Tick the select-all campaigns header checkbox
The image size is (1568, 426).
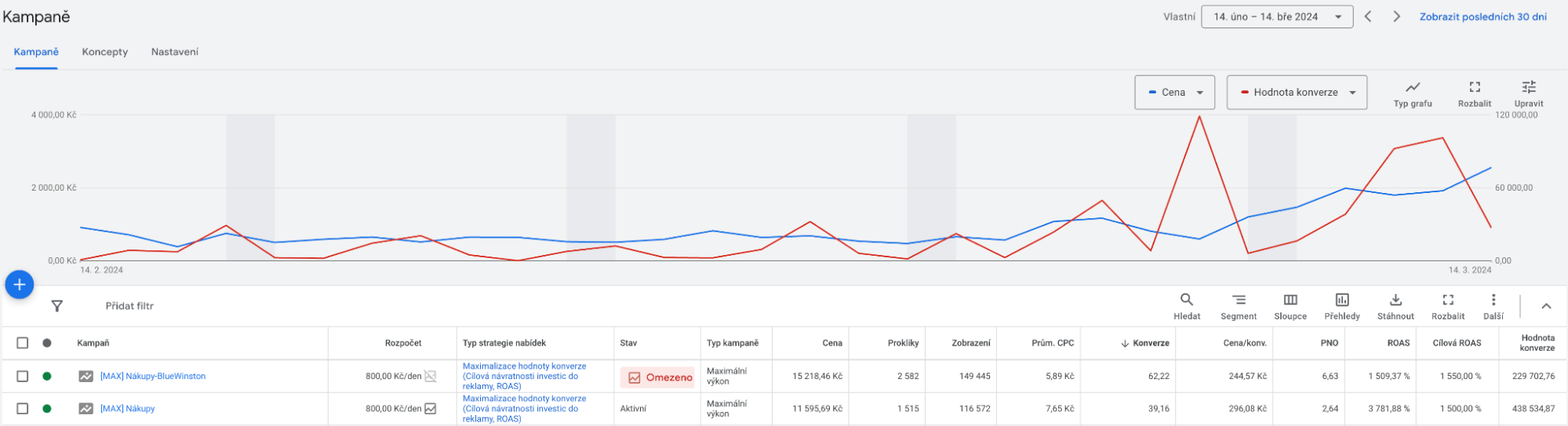click(23, 343)
